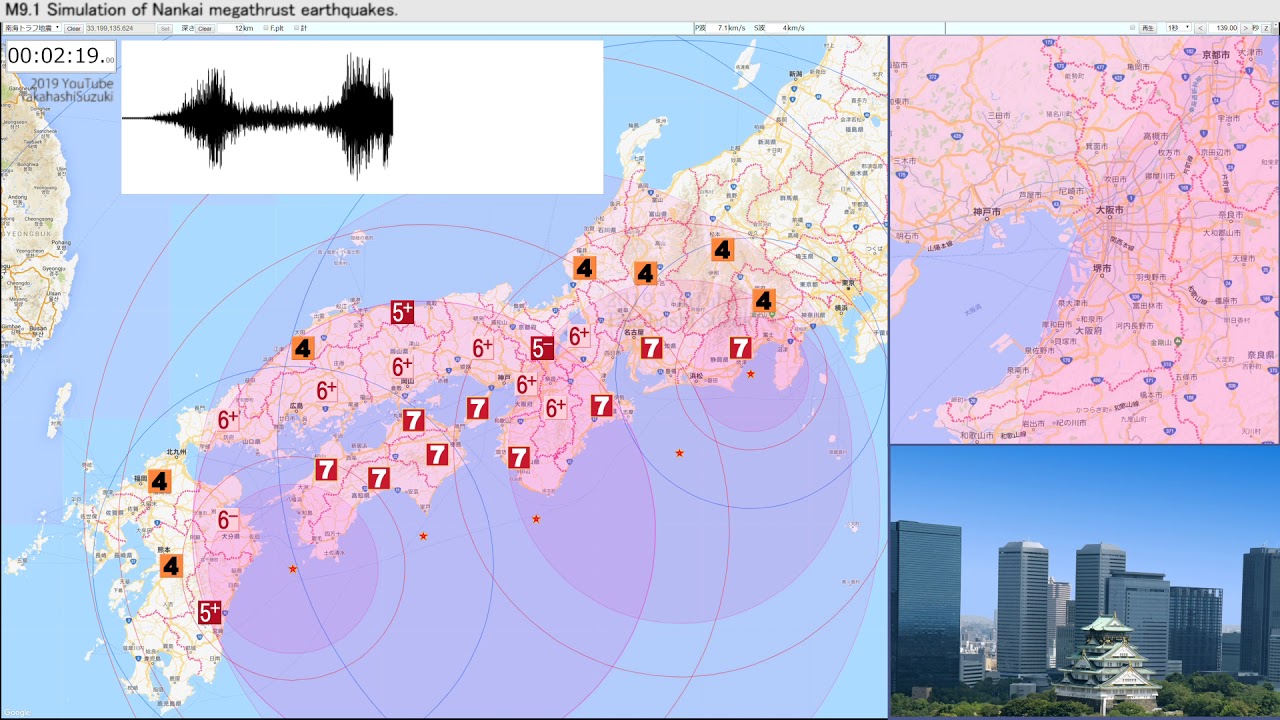The height and width of the screenshot is (720, 1280).
Task: Open the 1秒 time step dropdown
Action: point(1177,28)
